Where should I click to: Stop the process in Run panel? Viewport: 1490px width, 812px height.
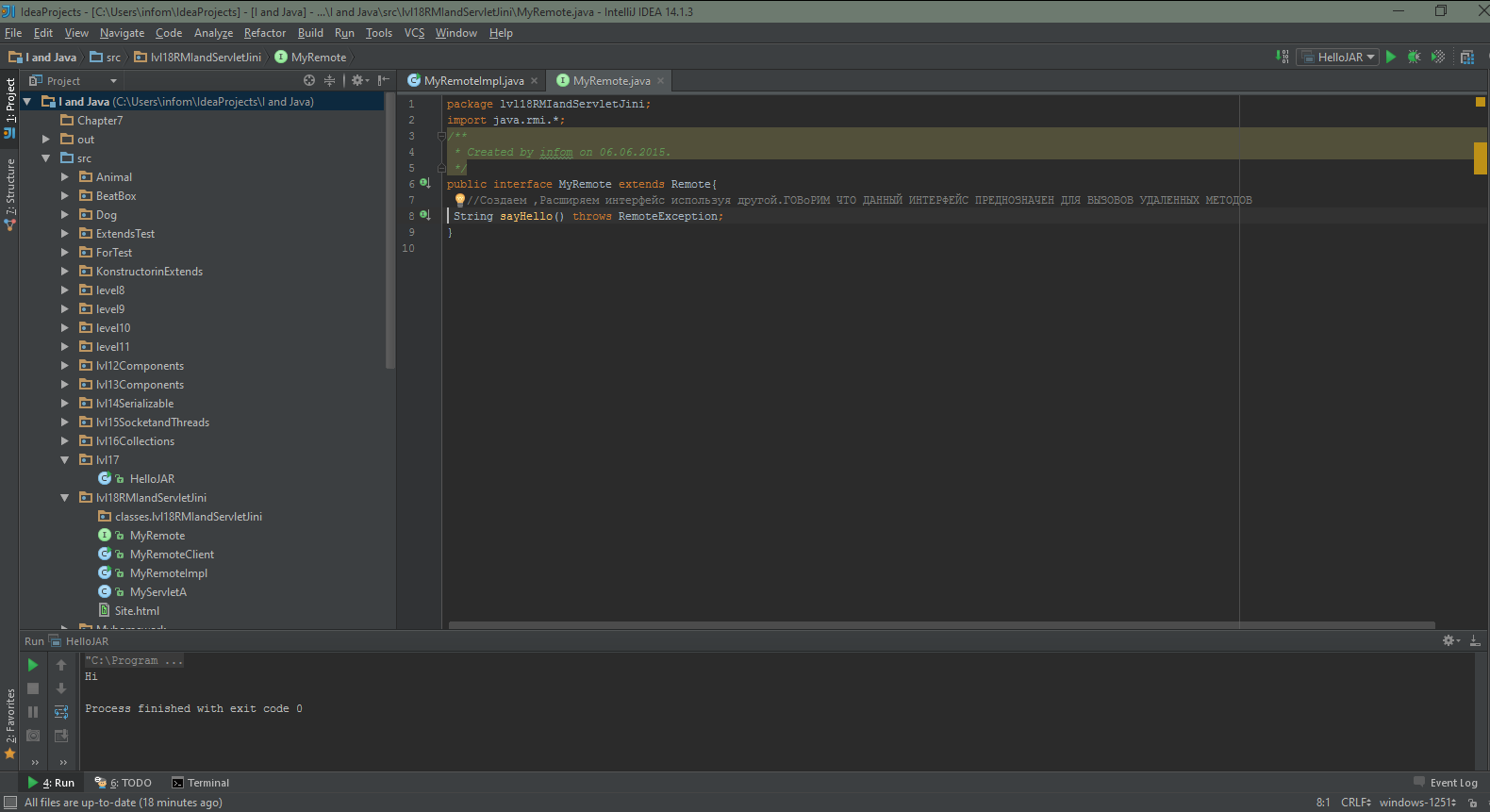[33, 688]
